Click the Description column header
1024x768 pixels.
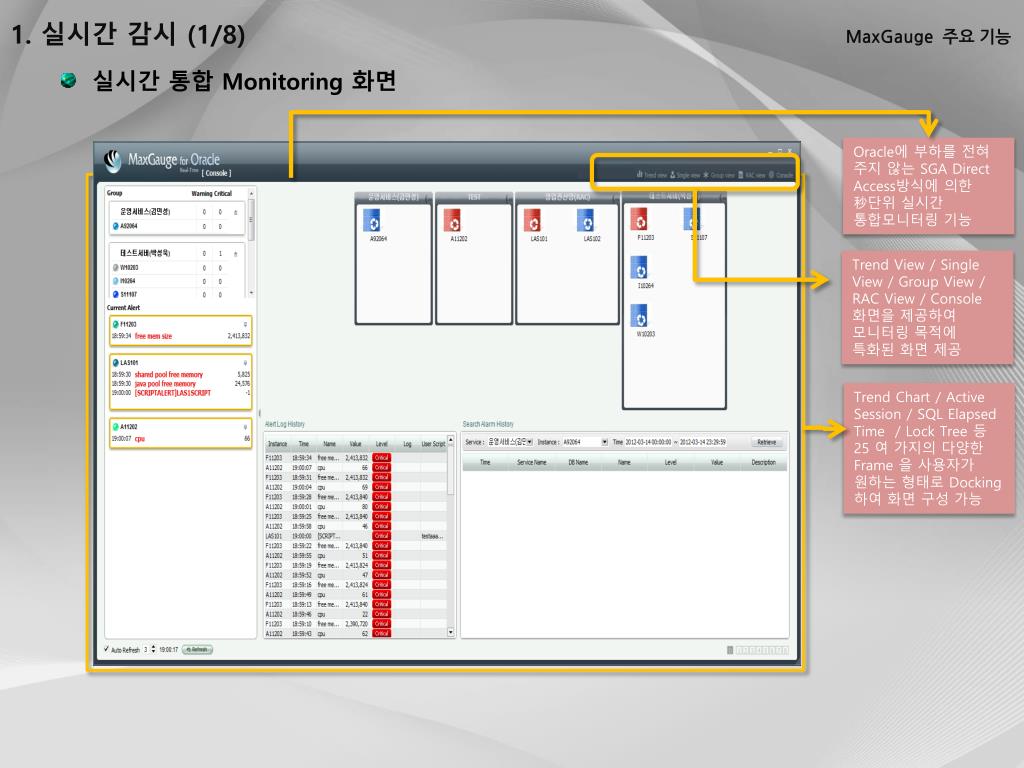763,462
